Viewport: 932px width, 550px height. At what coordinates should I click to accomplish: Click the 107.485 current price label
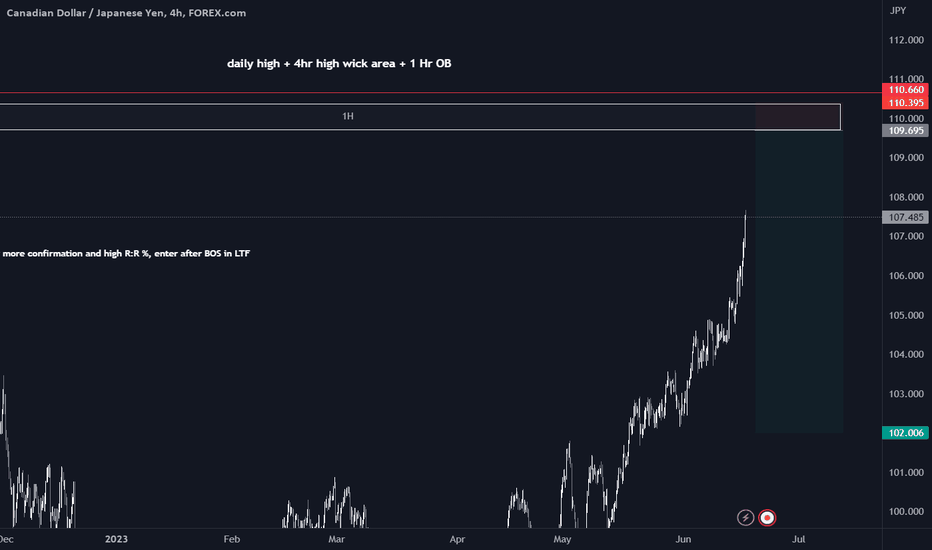[905, 218]
